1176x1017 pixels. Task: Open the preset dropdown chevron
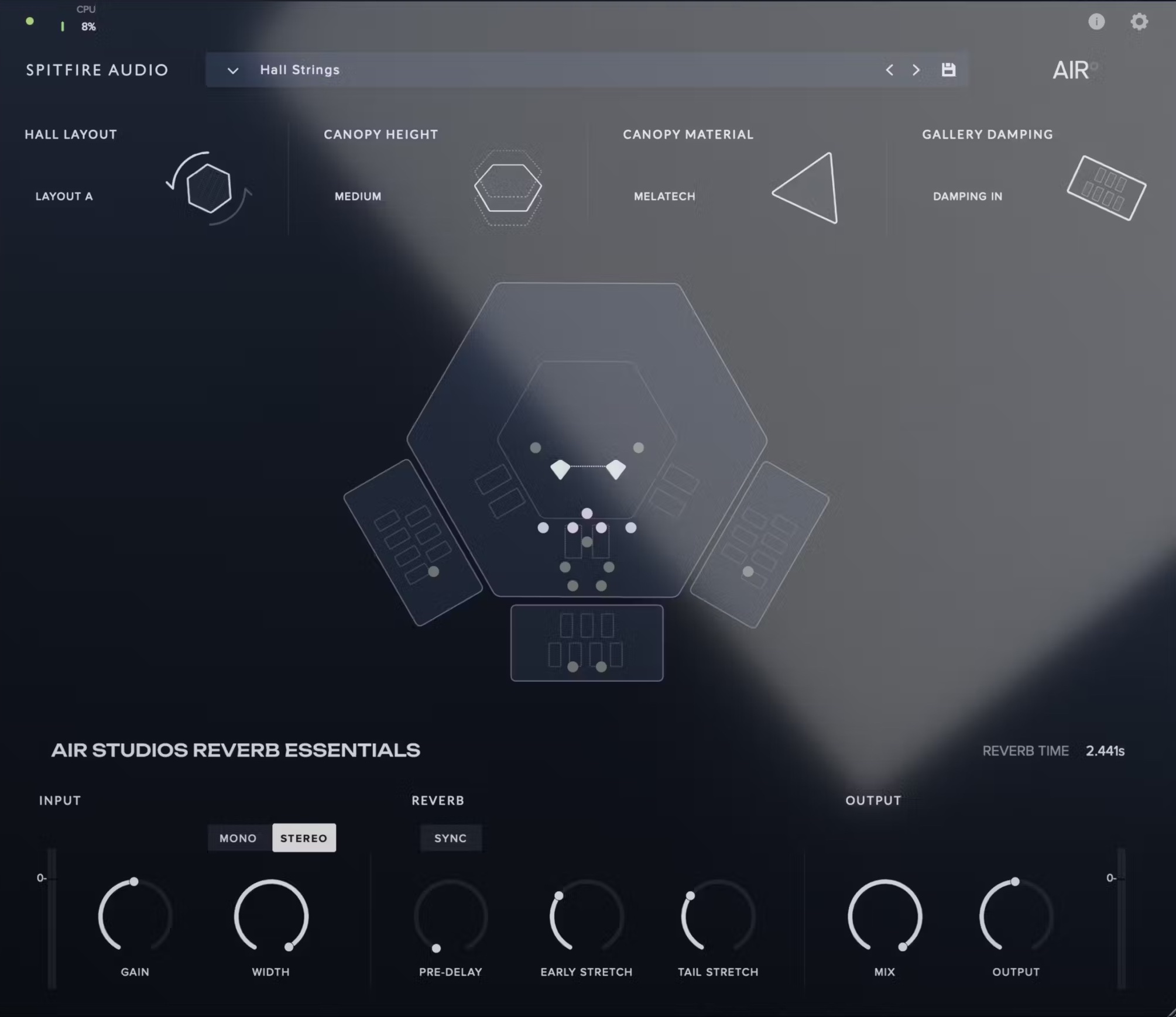pyautogui.click(x=232, y=70)
